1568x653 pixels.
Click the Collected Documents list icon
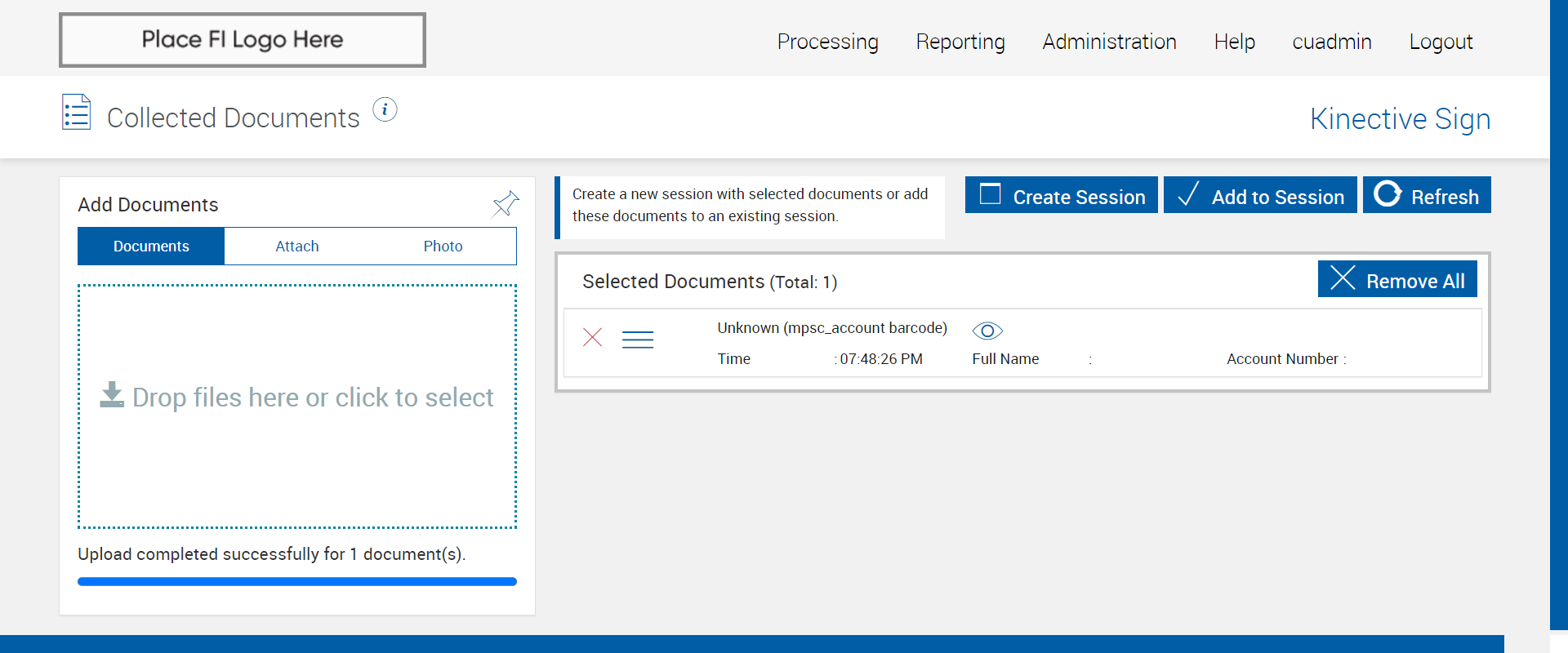coord(77,113)
